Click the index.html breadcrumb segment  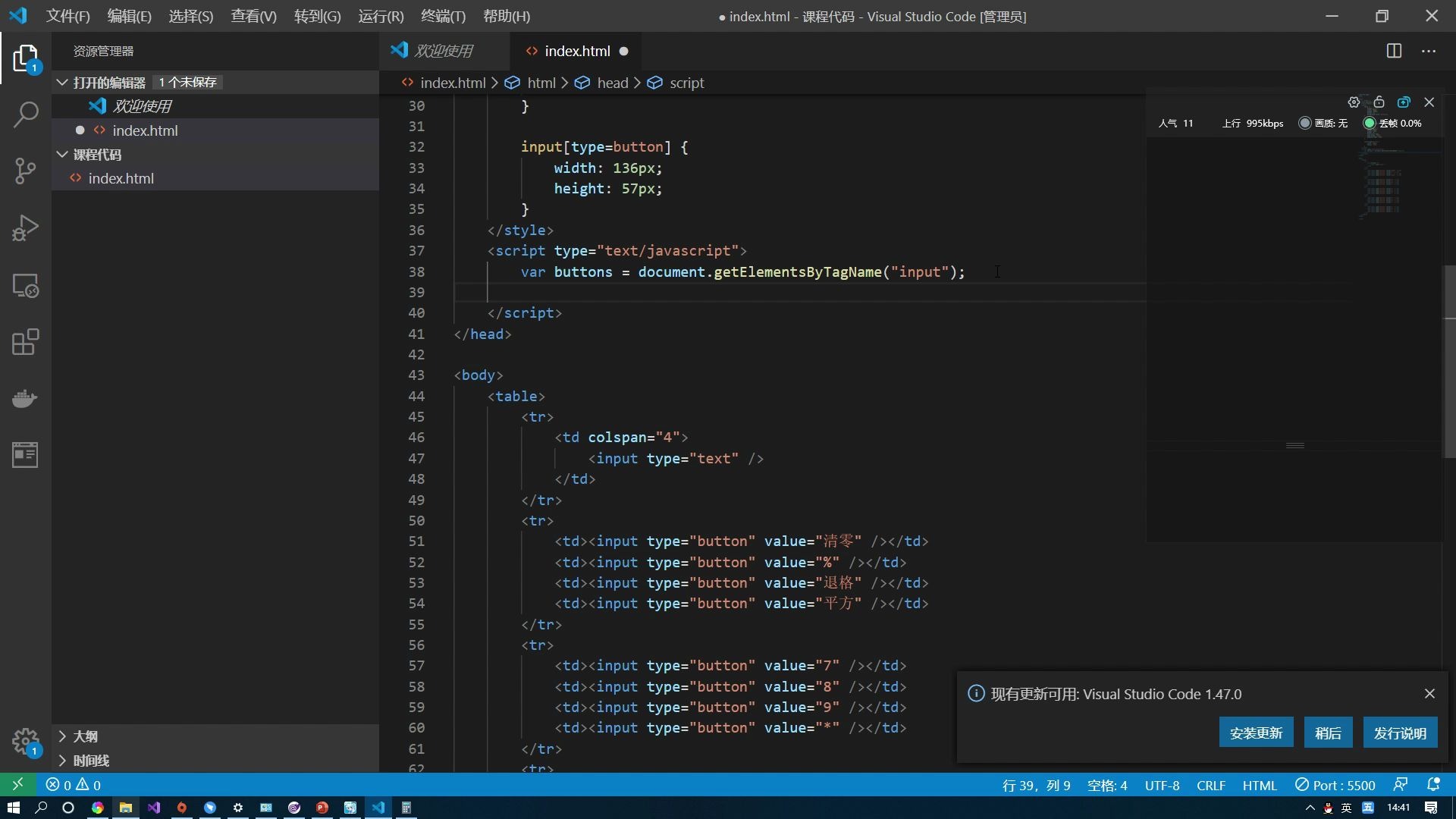click(x=453, y=83)
